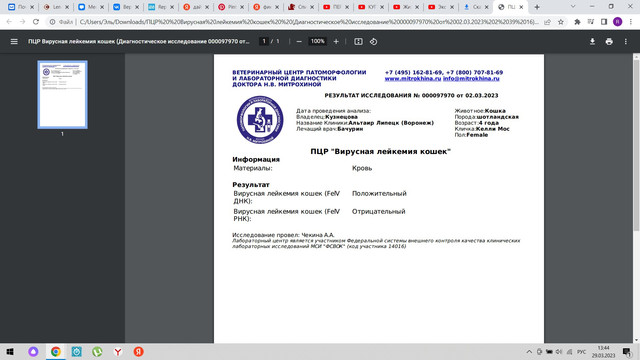Open the Extensions puzzle icon
Screen dimensions: 640x360
point(577,22)
